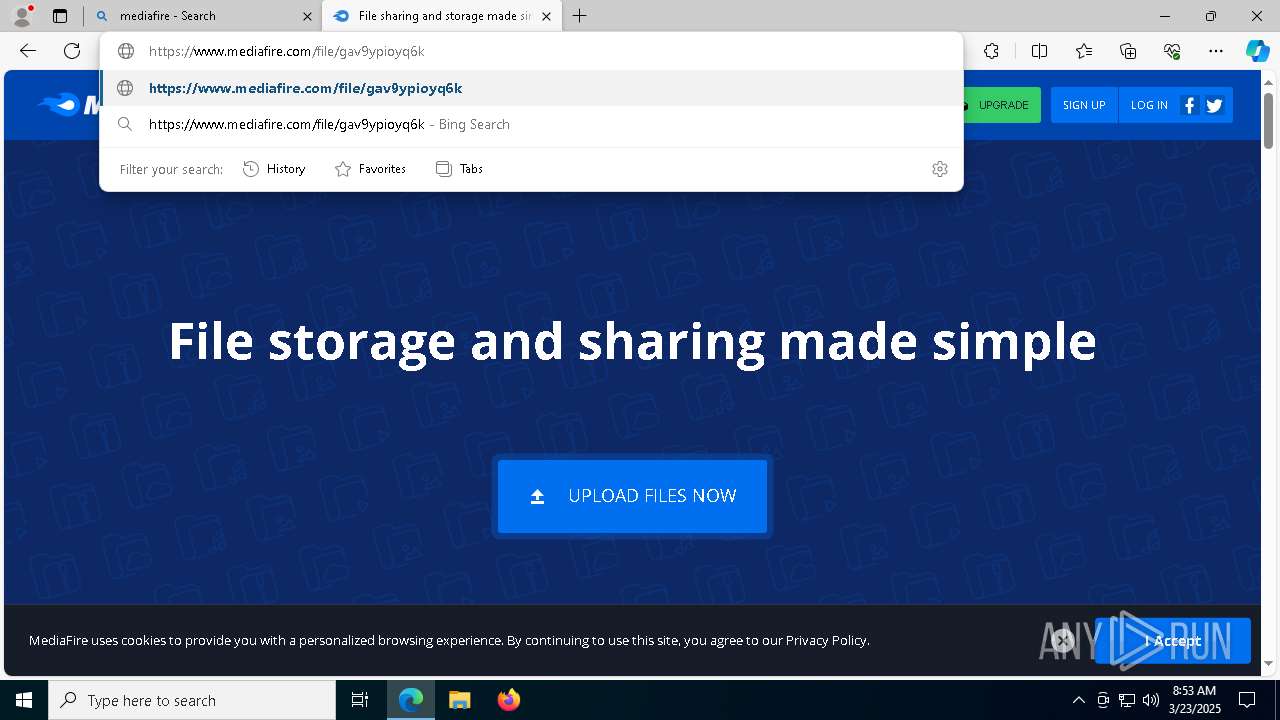Screen dimensions: 1280x720
Task: Open the Copilot sidebar icon
Action: [1257, 51]
